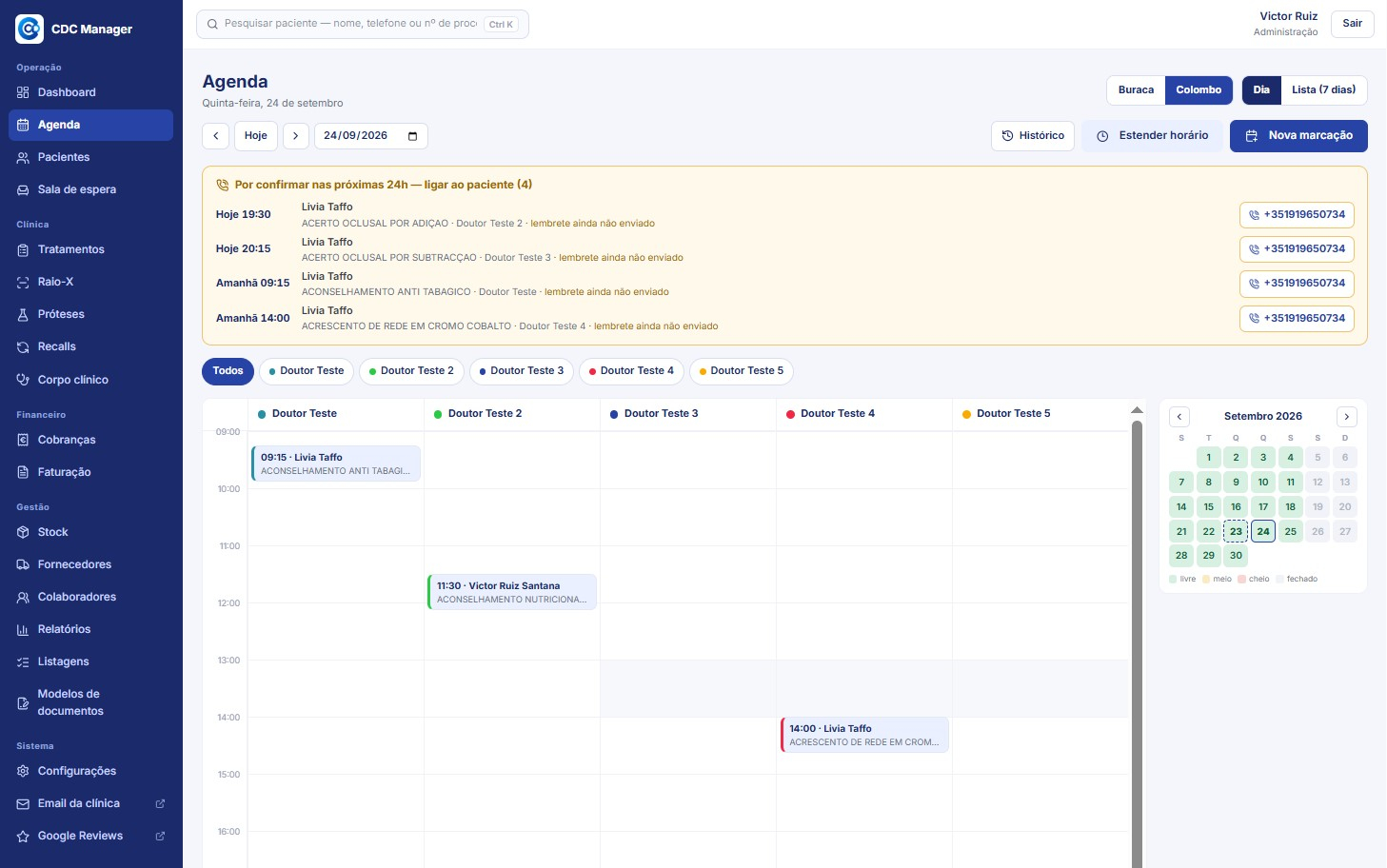1387x868 pixels.
Task: Open the Raio-X section
Action: pos(91,282)
